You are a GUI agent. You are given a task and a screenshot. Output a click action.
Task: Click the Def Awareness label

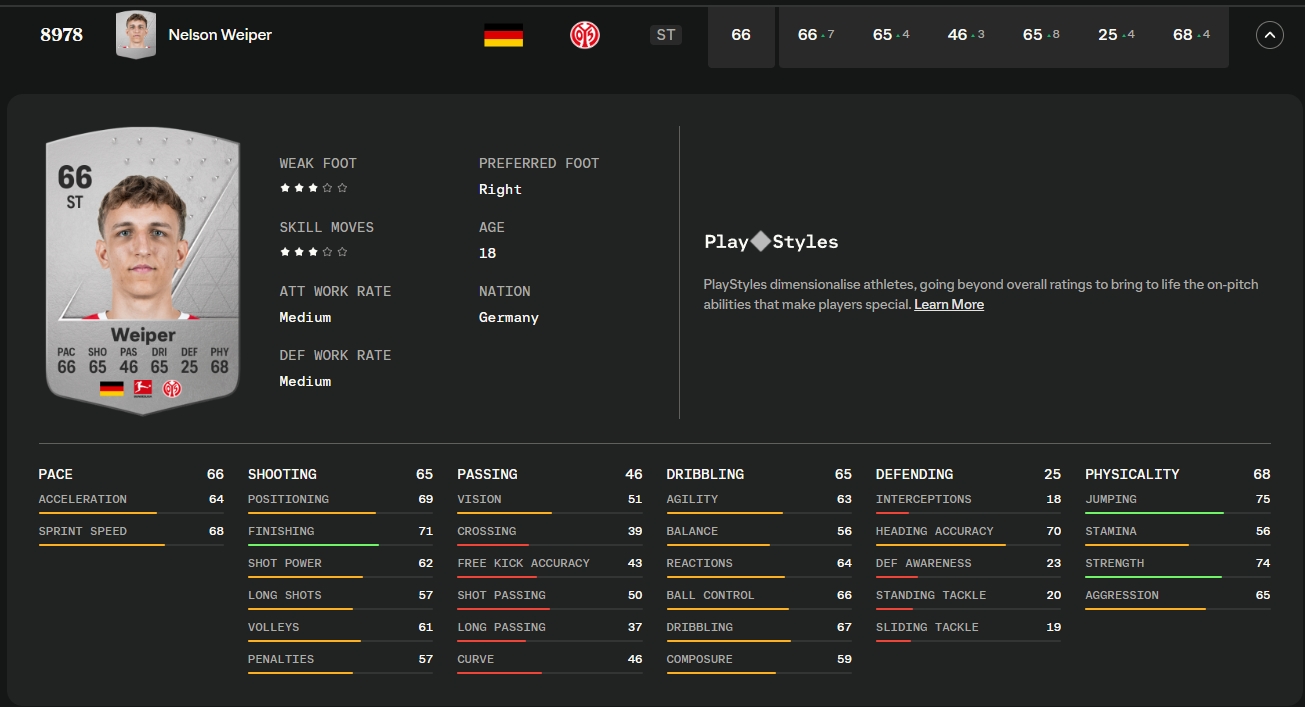click(x=924, y=563)
